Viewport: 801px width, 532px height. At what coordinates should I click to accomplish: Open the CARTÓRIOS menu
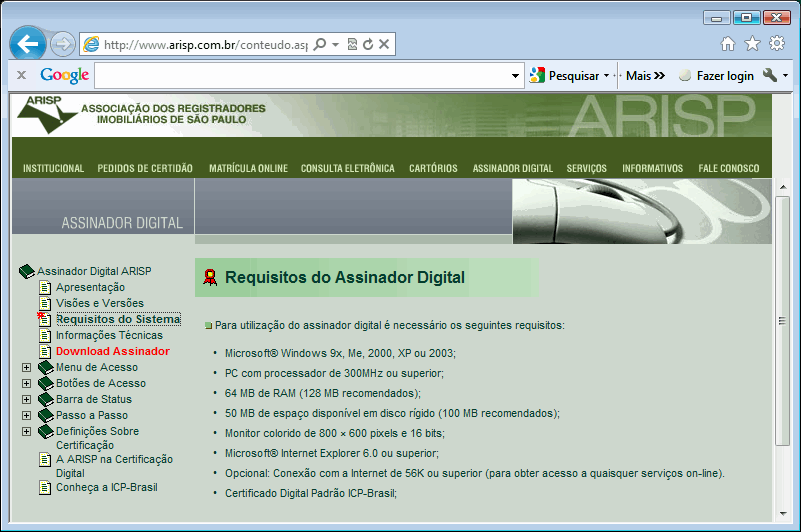[433, 168]
